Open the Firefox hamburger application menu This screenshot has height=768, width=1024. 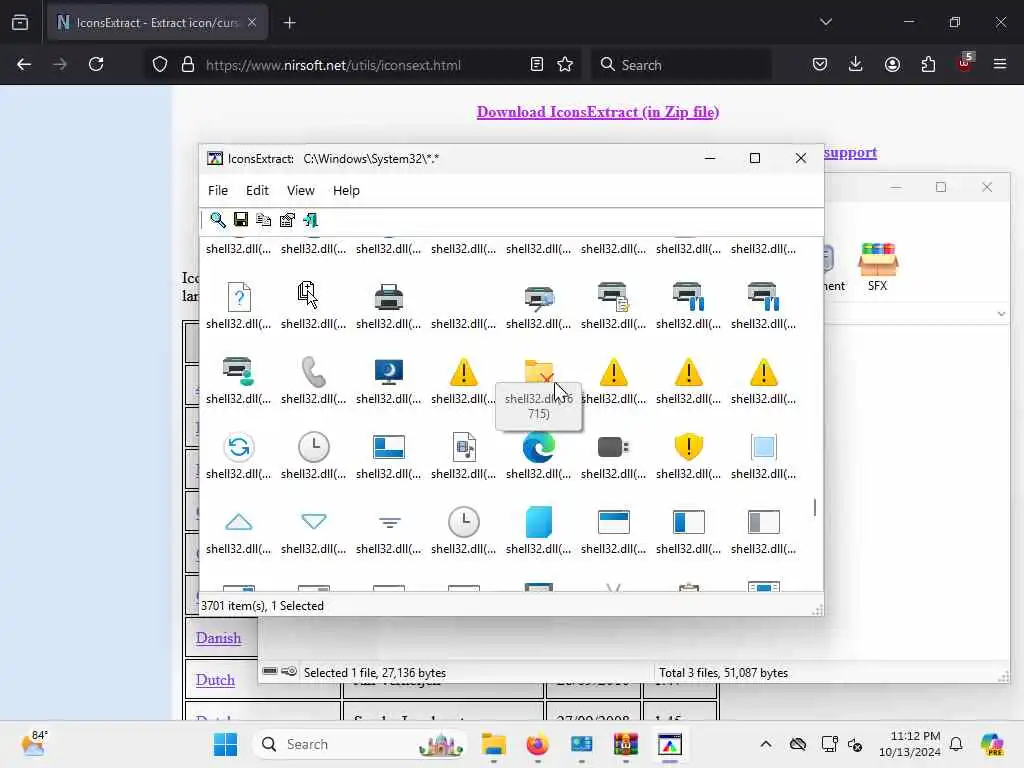point(1000,64)
